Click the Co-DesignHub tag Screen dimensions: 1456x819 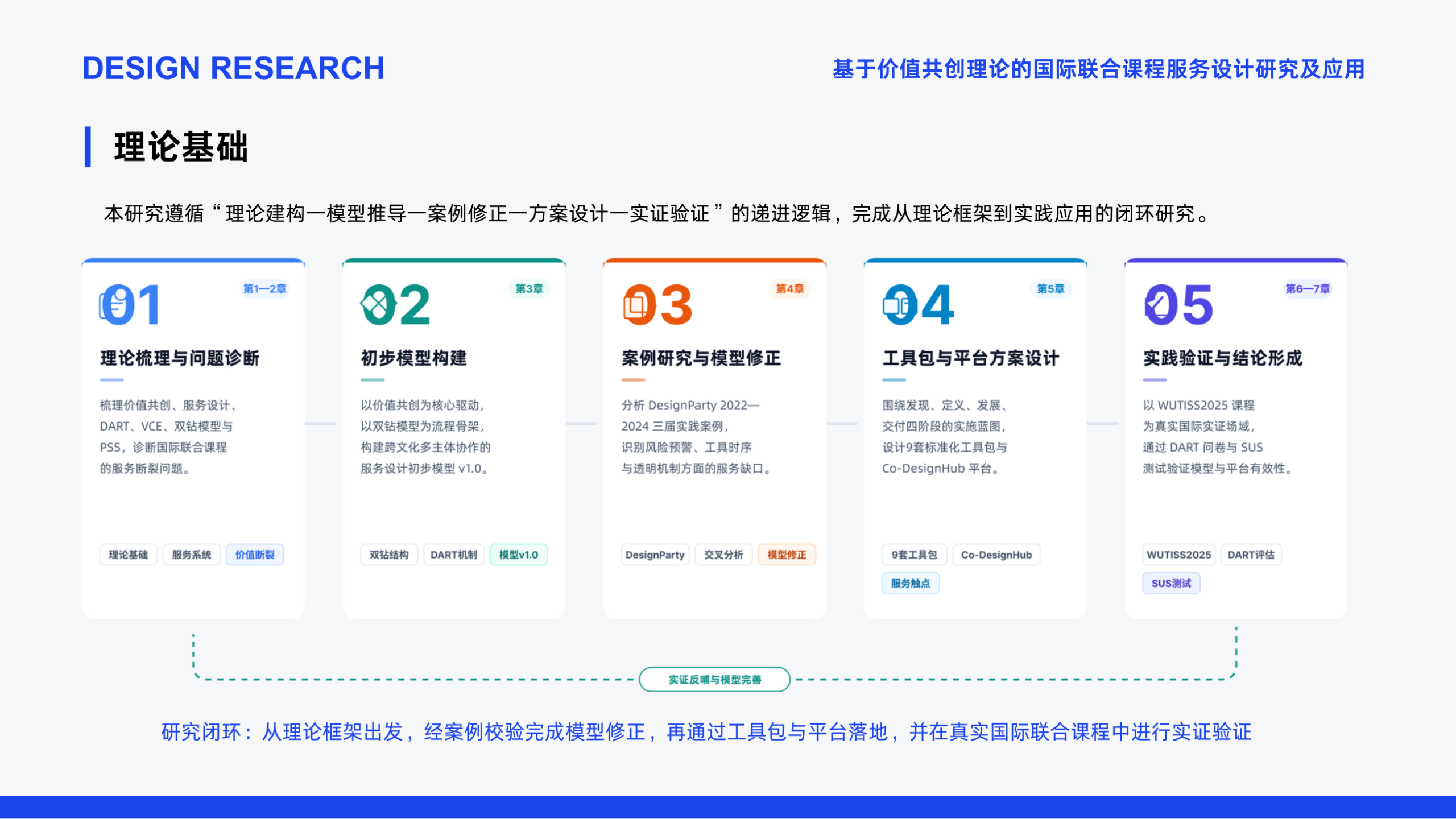(x=996, y=555)
